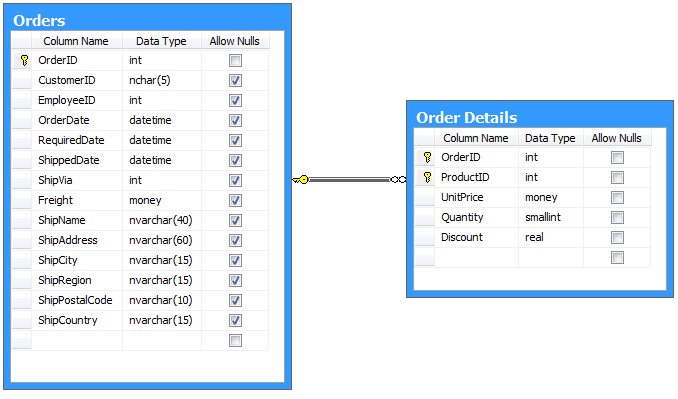
Task: Uncheck Allow Nulls for OrderDate
Action: [x=235, y=120]
